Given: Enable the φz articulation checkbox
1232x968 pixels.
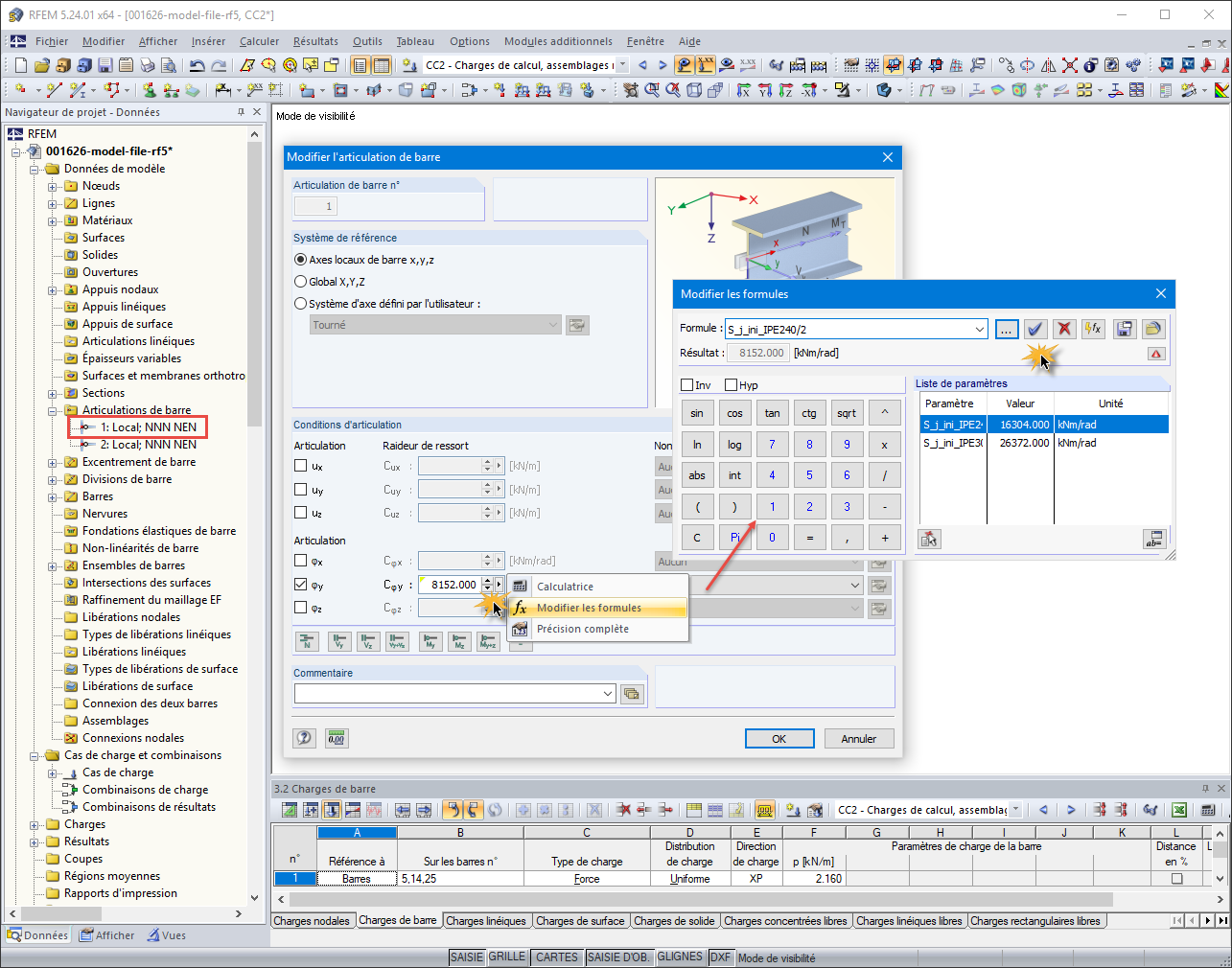Looking at the screenshot, I should (301, 607).
